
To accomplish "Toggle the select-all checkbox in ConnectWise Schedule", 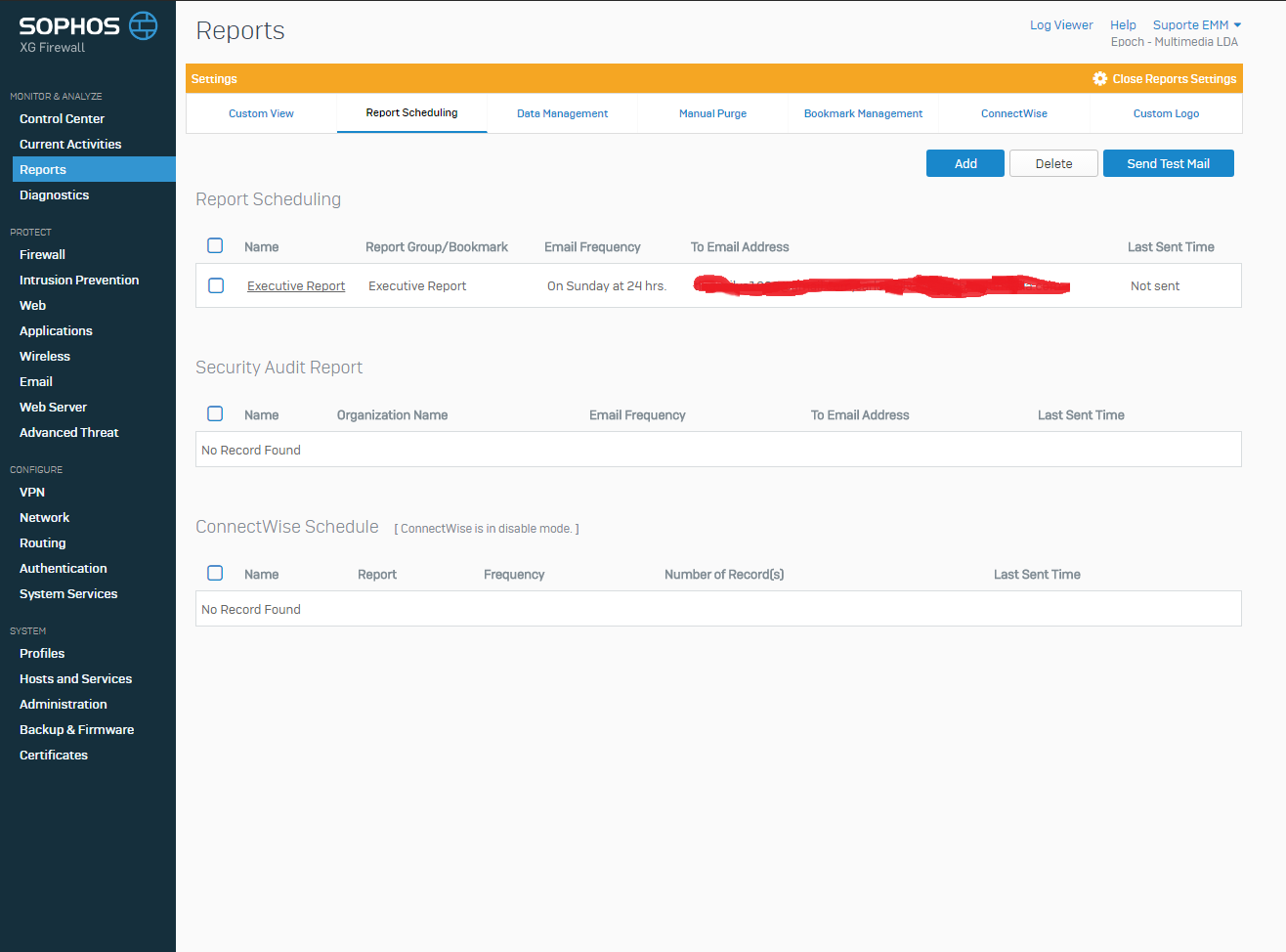I will point(215,573).
